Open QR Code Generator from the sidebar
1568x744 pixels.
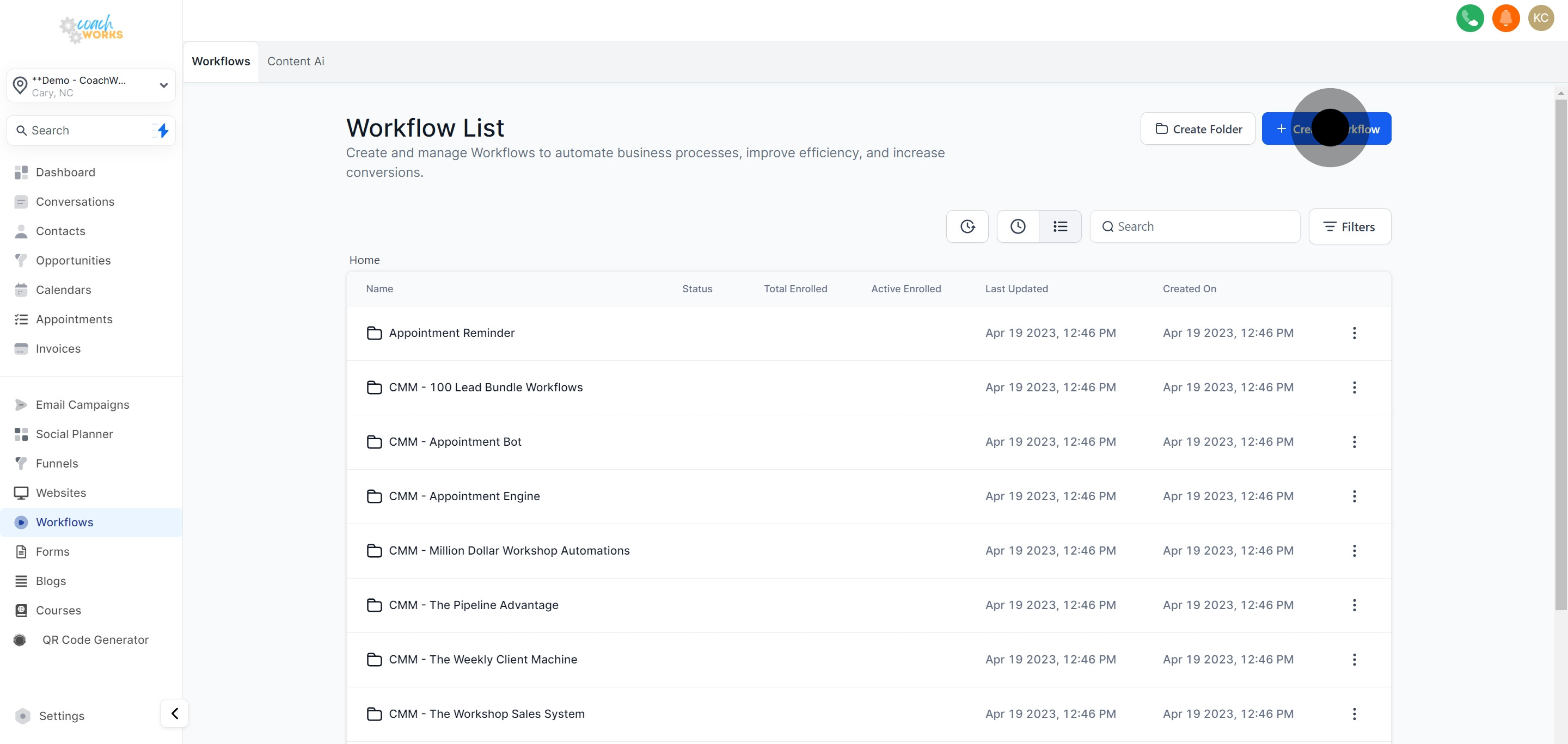pos(96,640)
